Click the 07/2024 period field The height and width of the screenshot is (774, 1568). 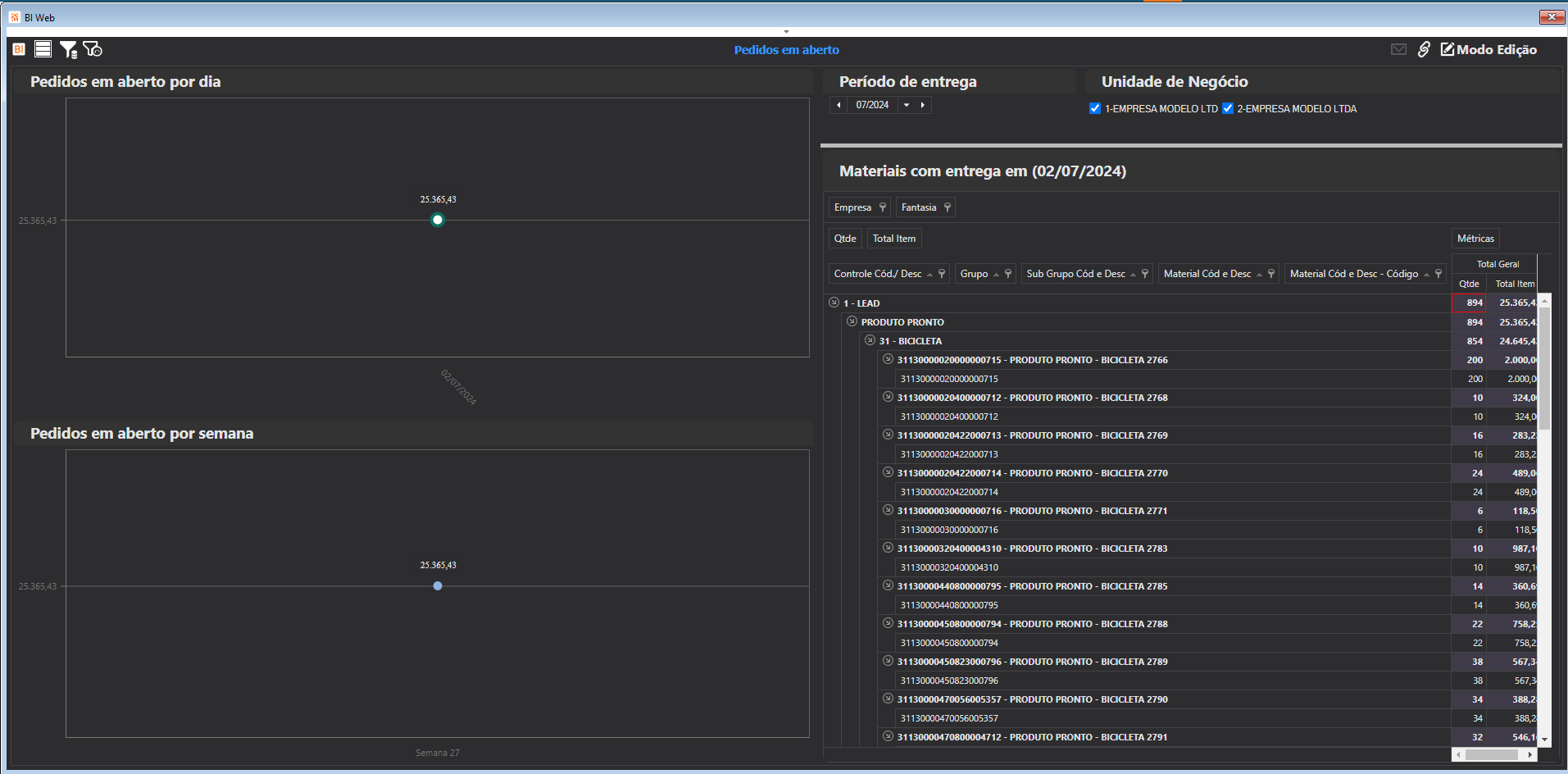872,105
